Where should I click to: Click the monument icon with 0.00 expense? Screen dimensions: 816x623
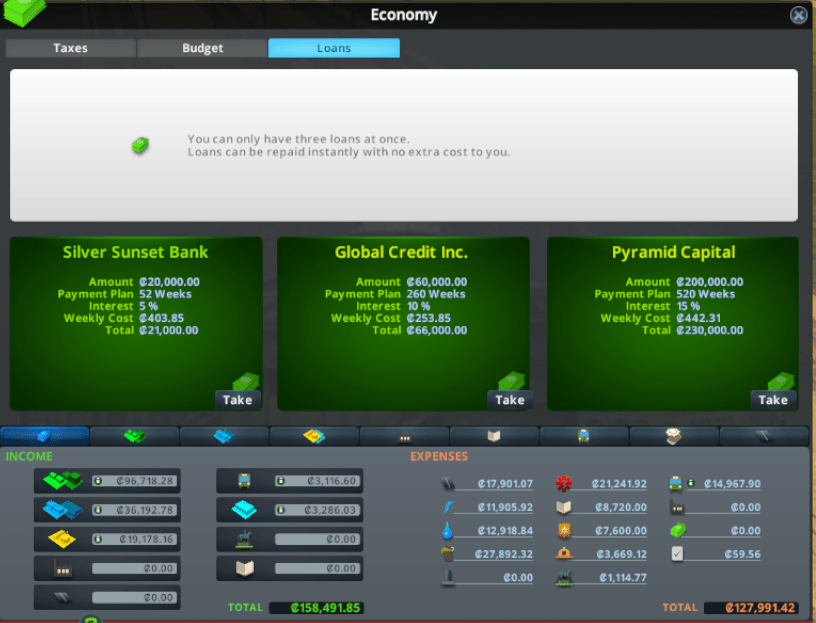point(448,578)
